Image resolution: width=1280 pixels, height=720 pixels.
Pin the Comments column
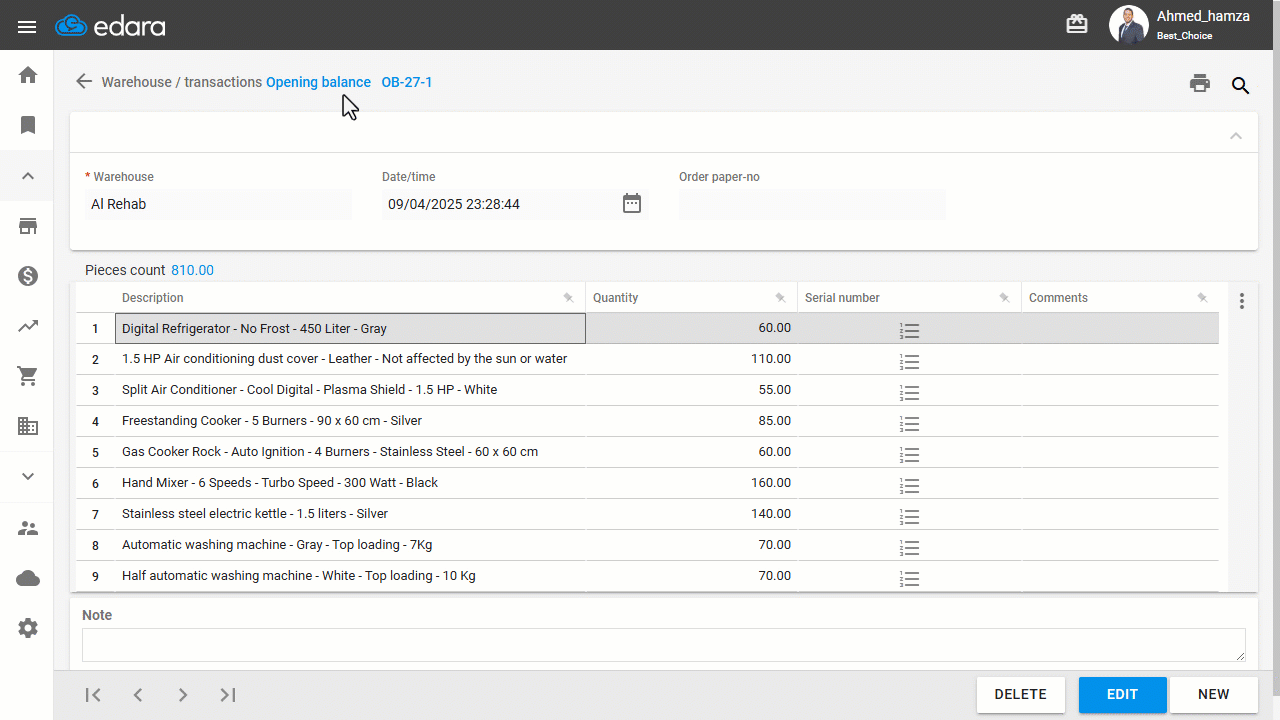pyautogui.click(x=1202, y=298)
